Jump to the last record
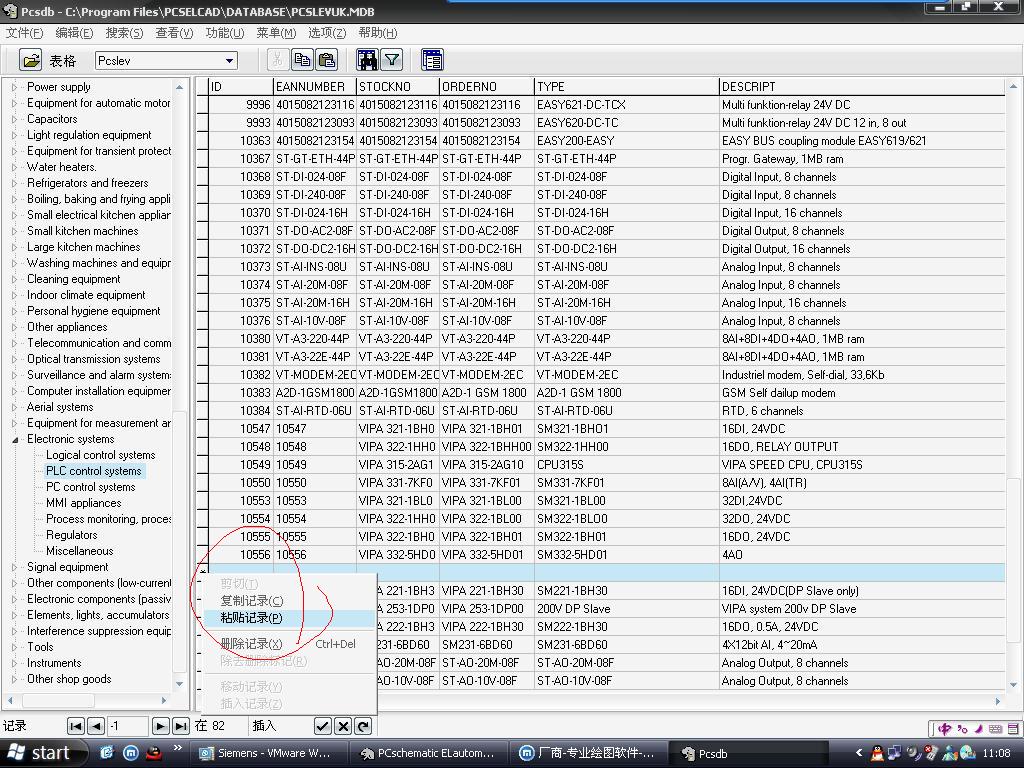This screenshot has width=1024, height=768. point(181,726)
